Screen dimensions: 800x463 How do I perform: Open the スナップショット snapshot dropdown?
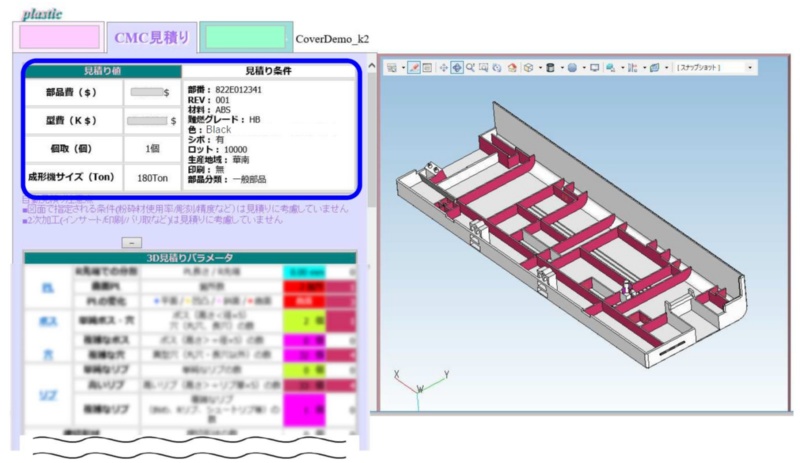pos(714,68)
